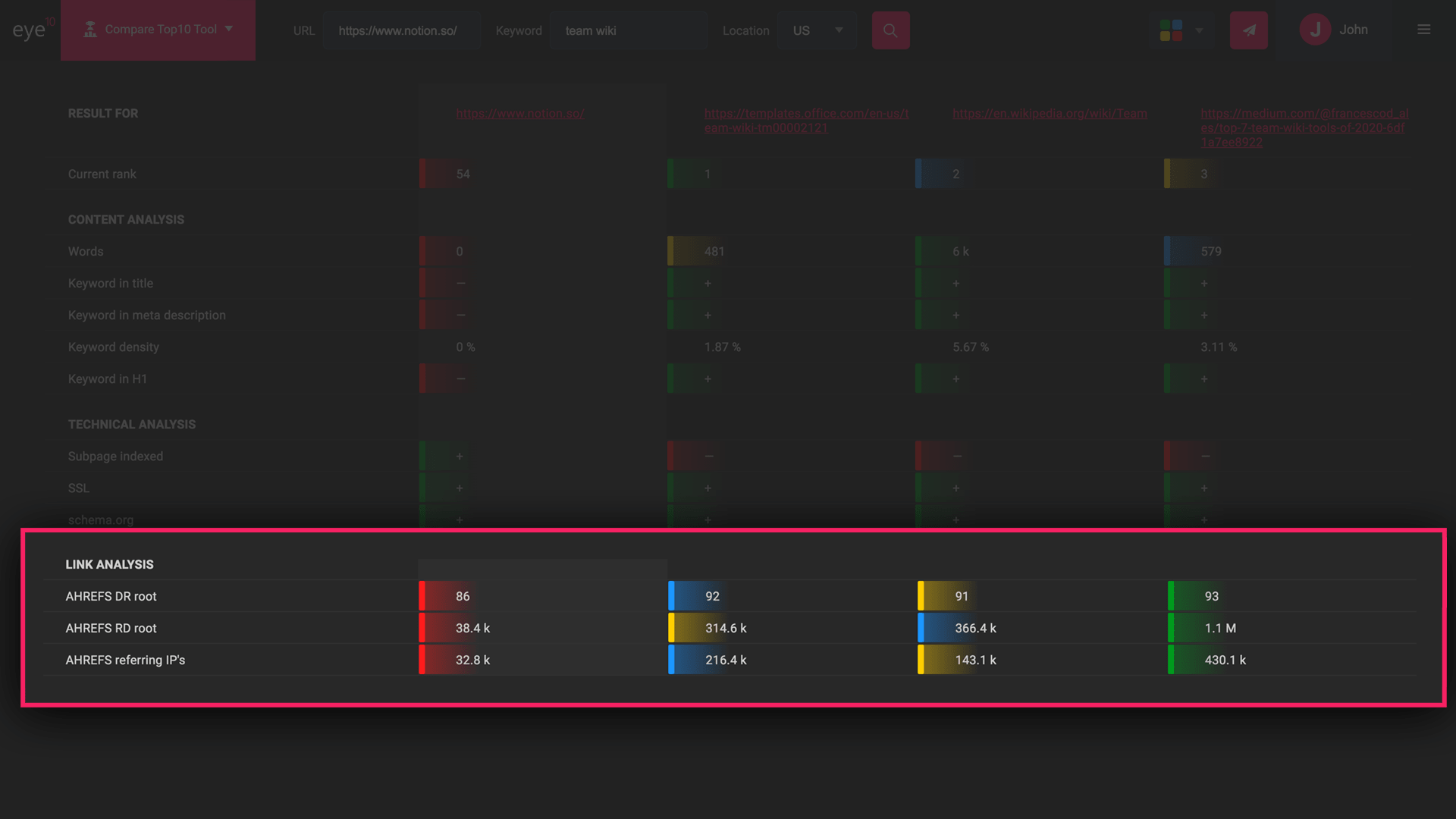The height and width of the screenshot is (819, 1456).
Task: Click the DR root value 93
Action: pos(1212,596)
